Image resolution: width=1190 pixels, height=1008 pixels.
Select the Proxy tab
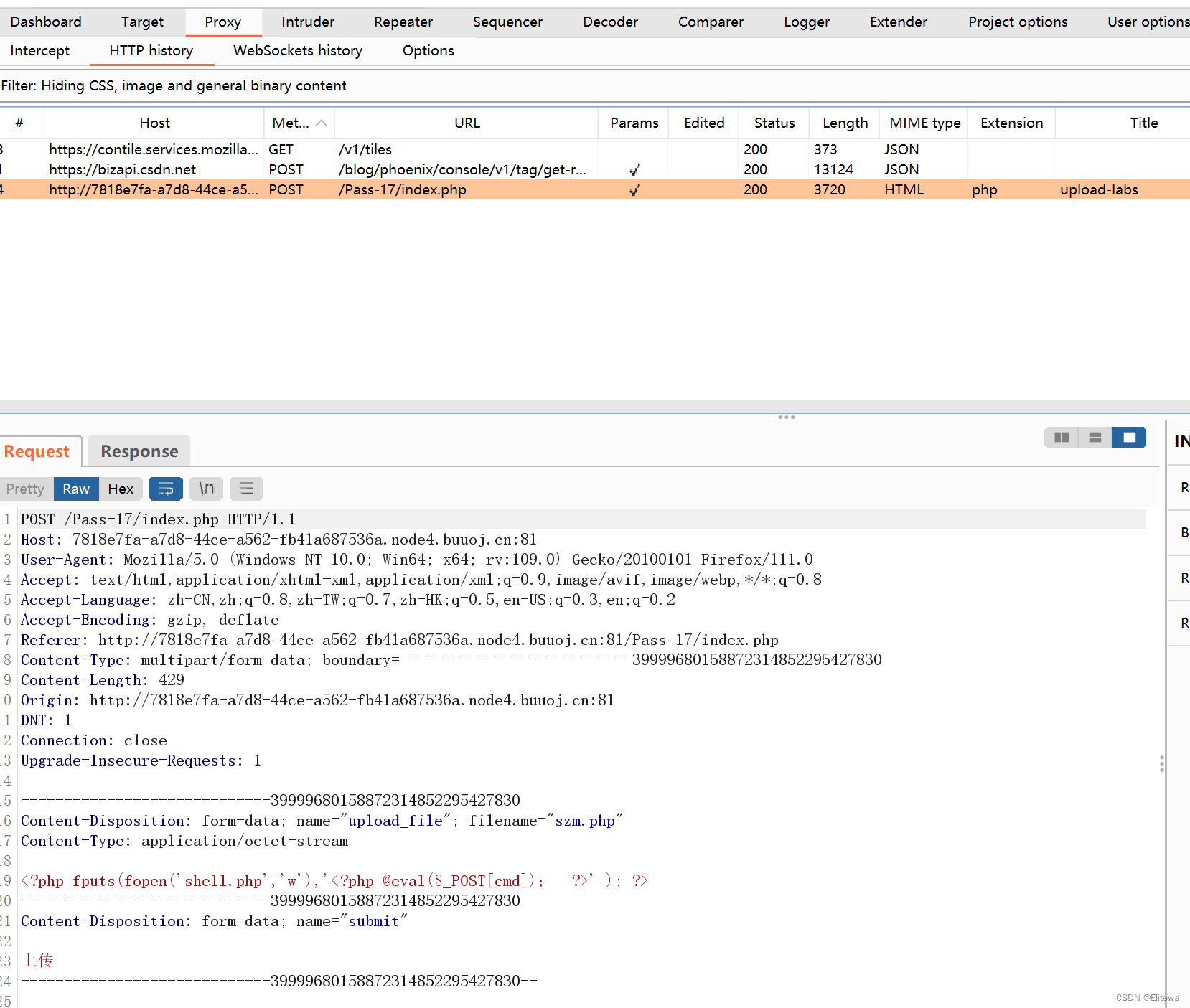[223, 22]
